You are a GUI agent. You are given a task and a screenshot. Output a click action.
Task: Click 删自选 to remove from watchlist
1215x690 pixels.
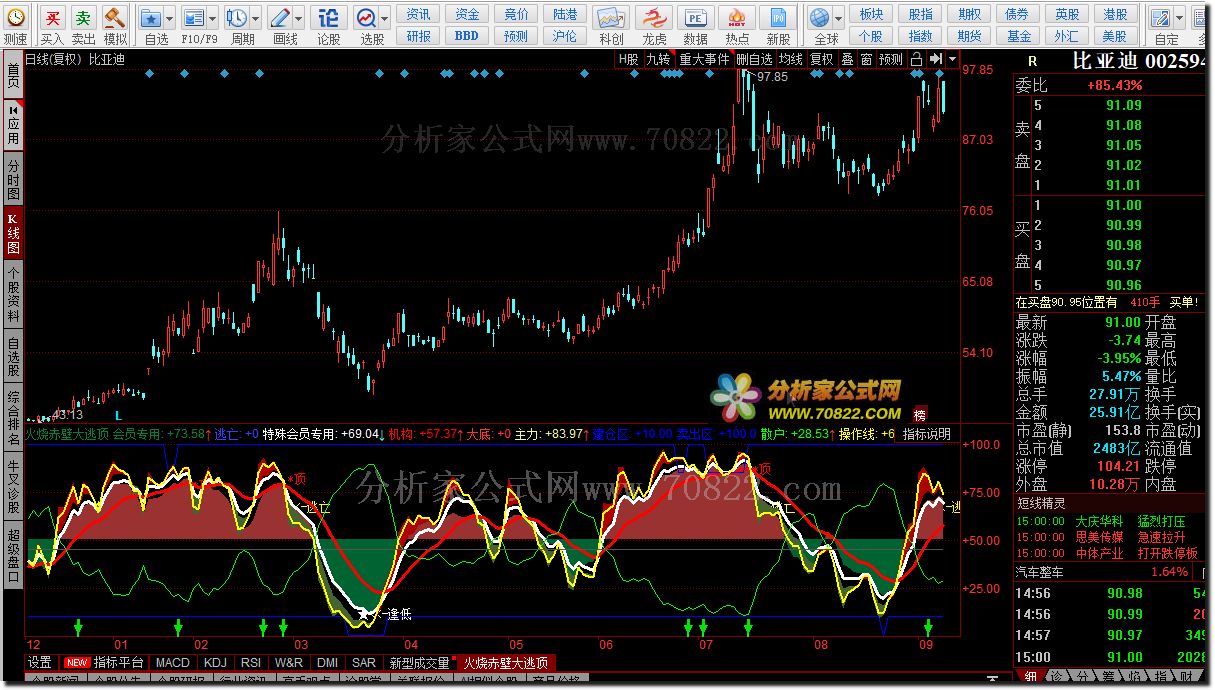755,59
